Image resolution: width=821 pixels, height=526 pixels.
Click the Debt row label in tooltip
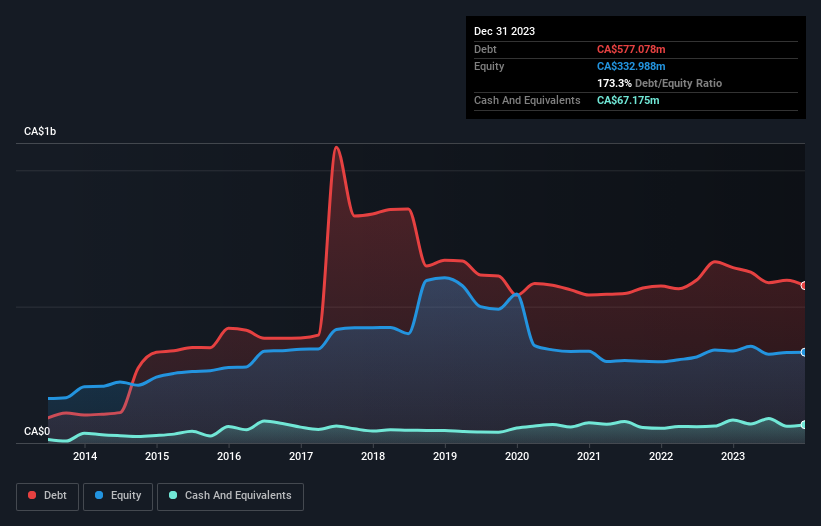pyautogui.click(x=485, y=49)
